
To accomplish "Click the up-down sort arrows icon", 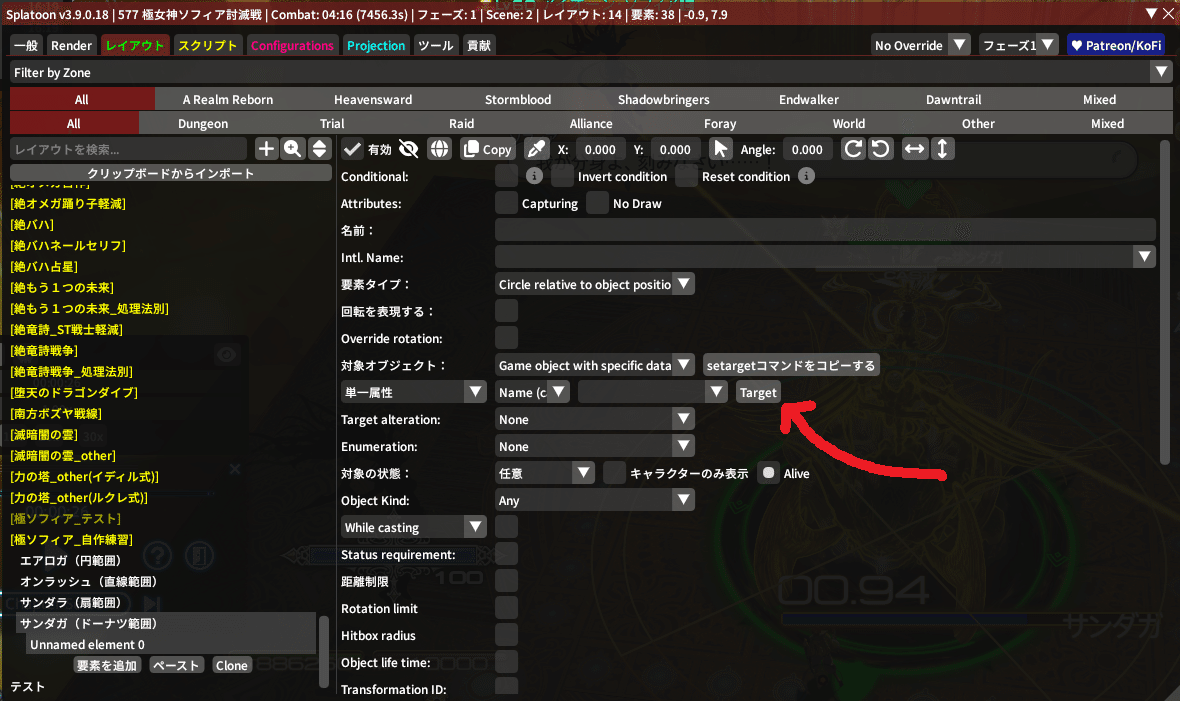I will point(320,149).
